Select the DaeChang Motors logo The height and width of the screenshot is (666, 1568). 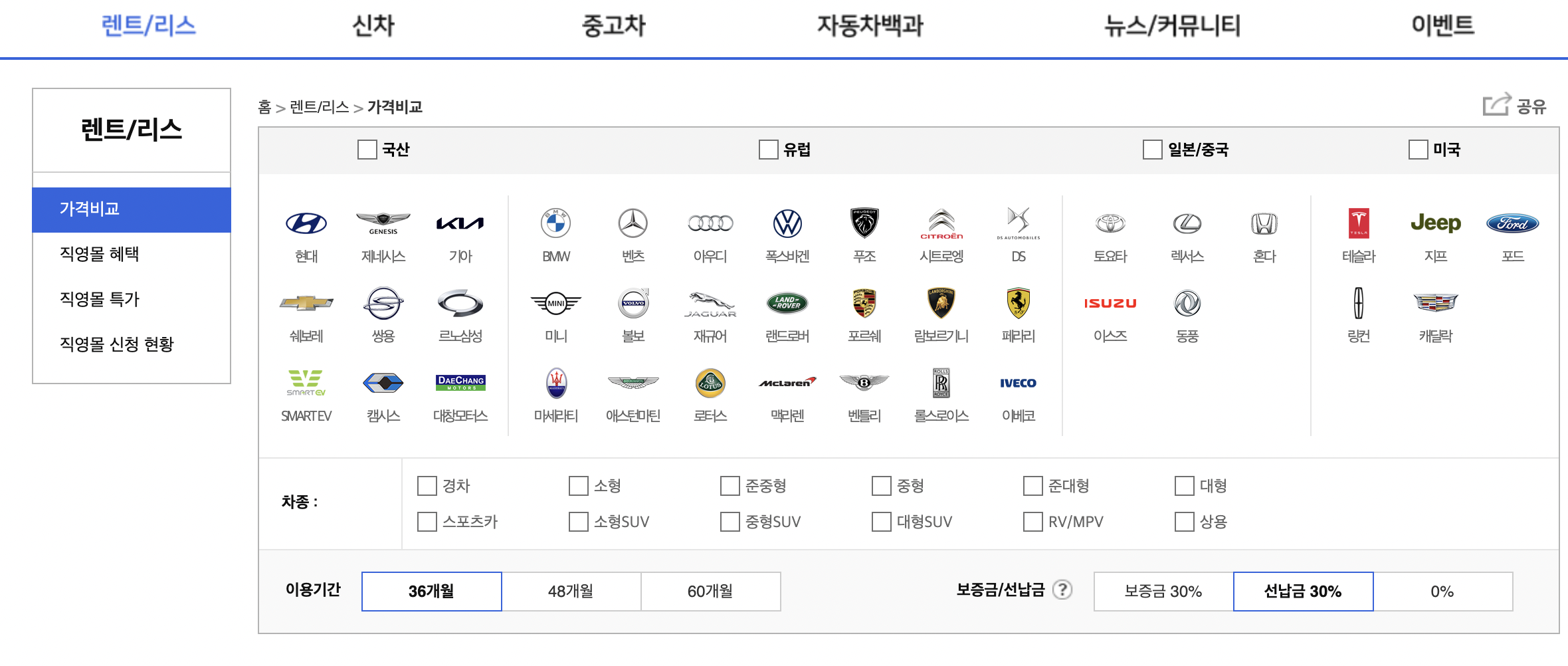coord(460,382)
